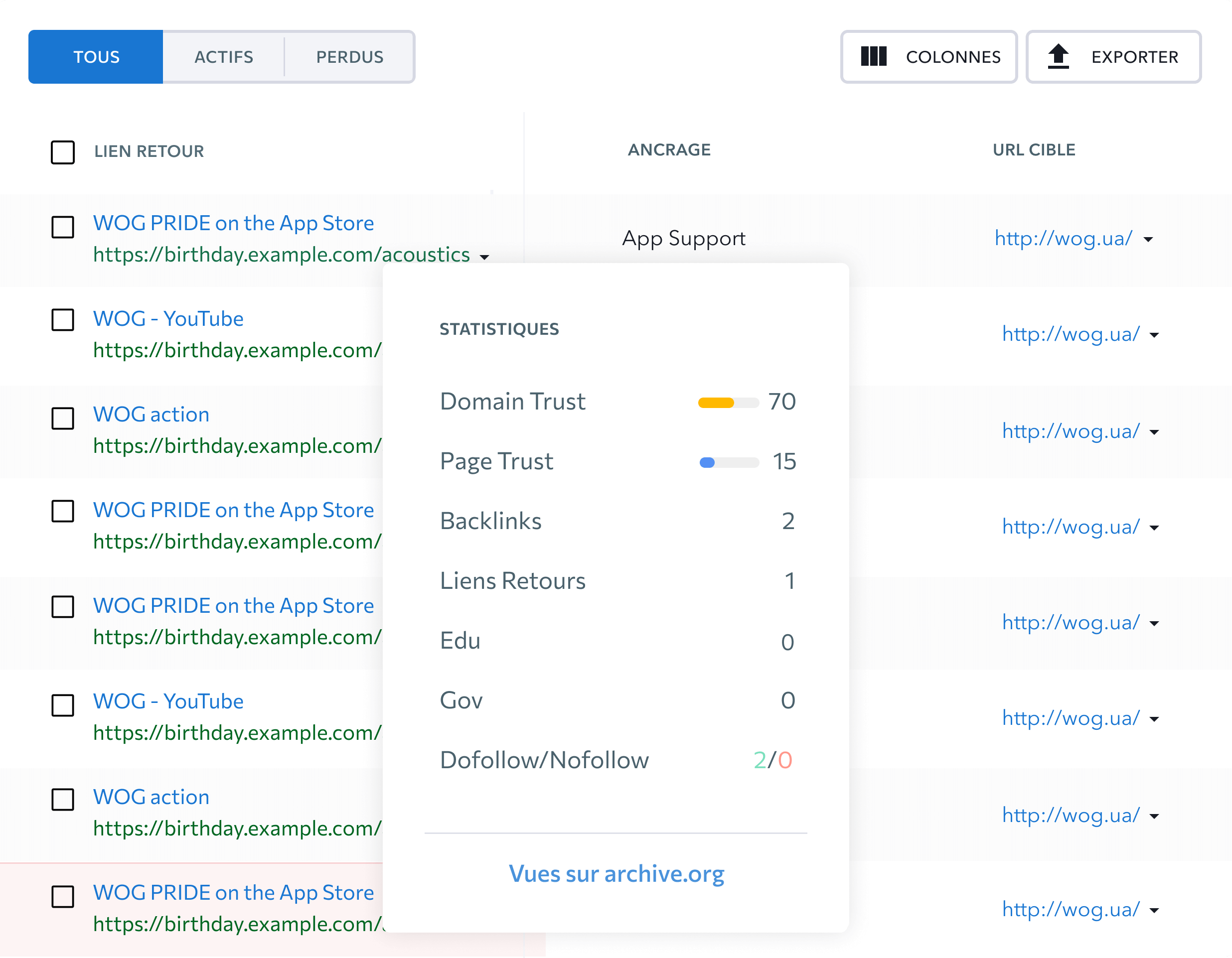Switch to the PERDUS tab

click(x=349, y=57)
